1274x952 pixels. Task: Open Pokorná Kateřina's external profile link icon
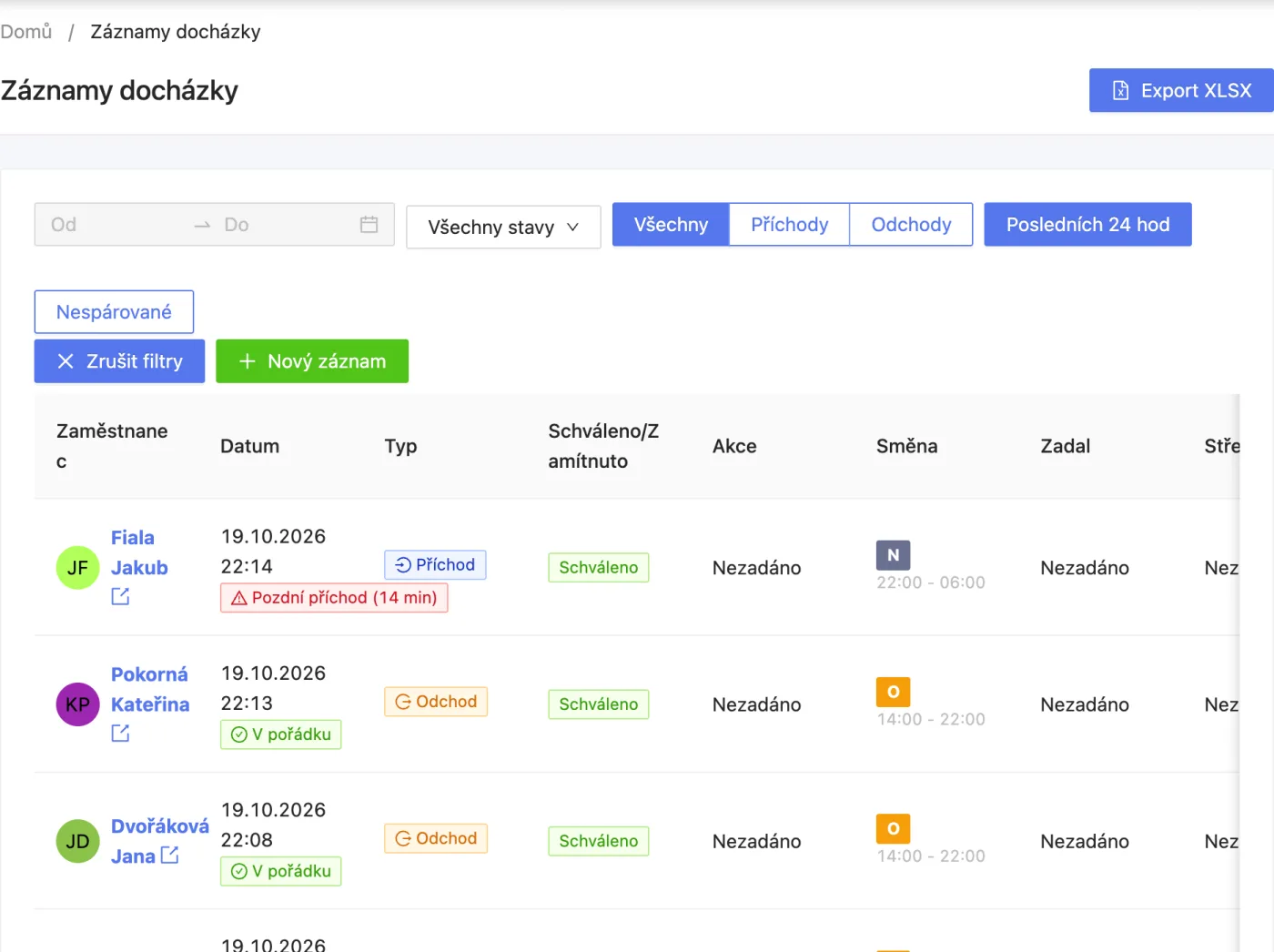pyautogui.click(x=120, y=733)
